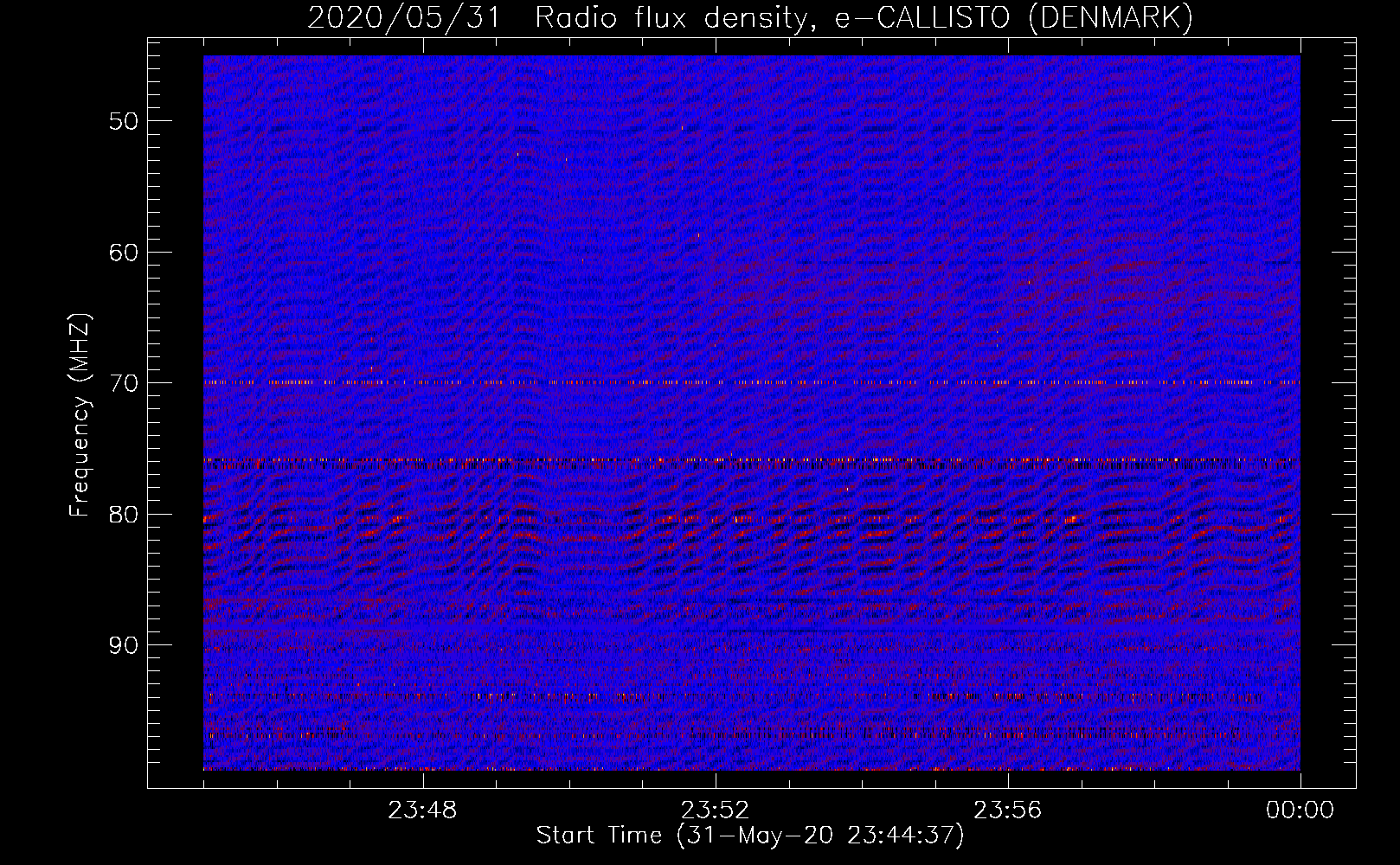Click the 00:00 time tick label
This screenshot has height=865, width=1400.
pyautogui.click(x=1300, y=811)
